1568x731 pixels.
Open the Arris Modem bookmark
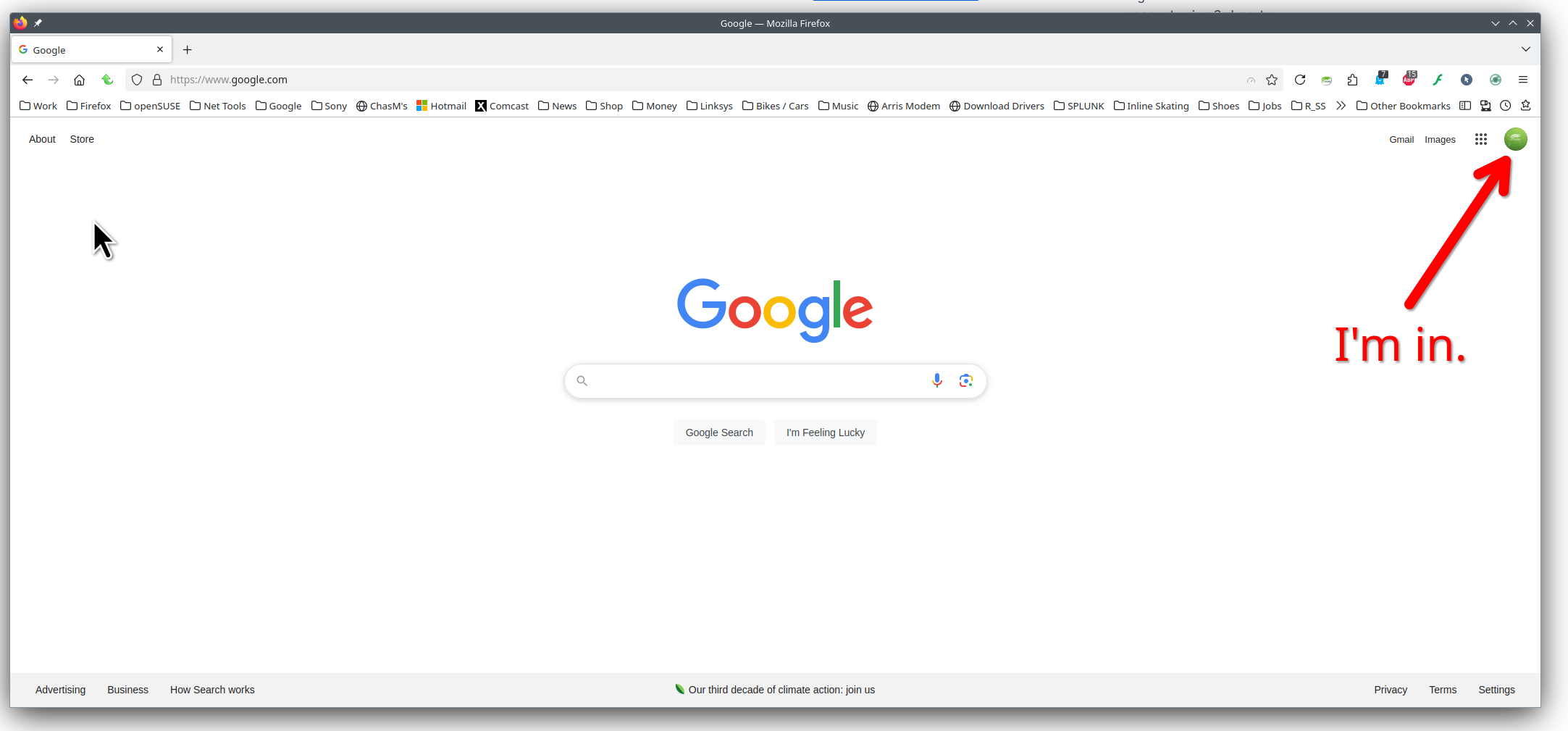pyautogui.click(x=904, y=106)
